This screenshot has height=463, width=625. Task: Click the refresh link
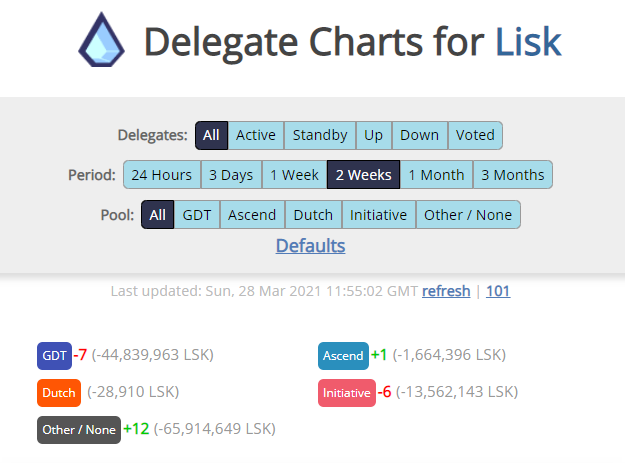(446, 291)
